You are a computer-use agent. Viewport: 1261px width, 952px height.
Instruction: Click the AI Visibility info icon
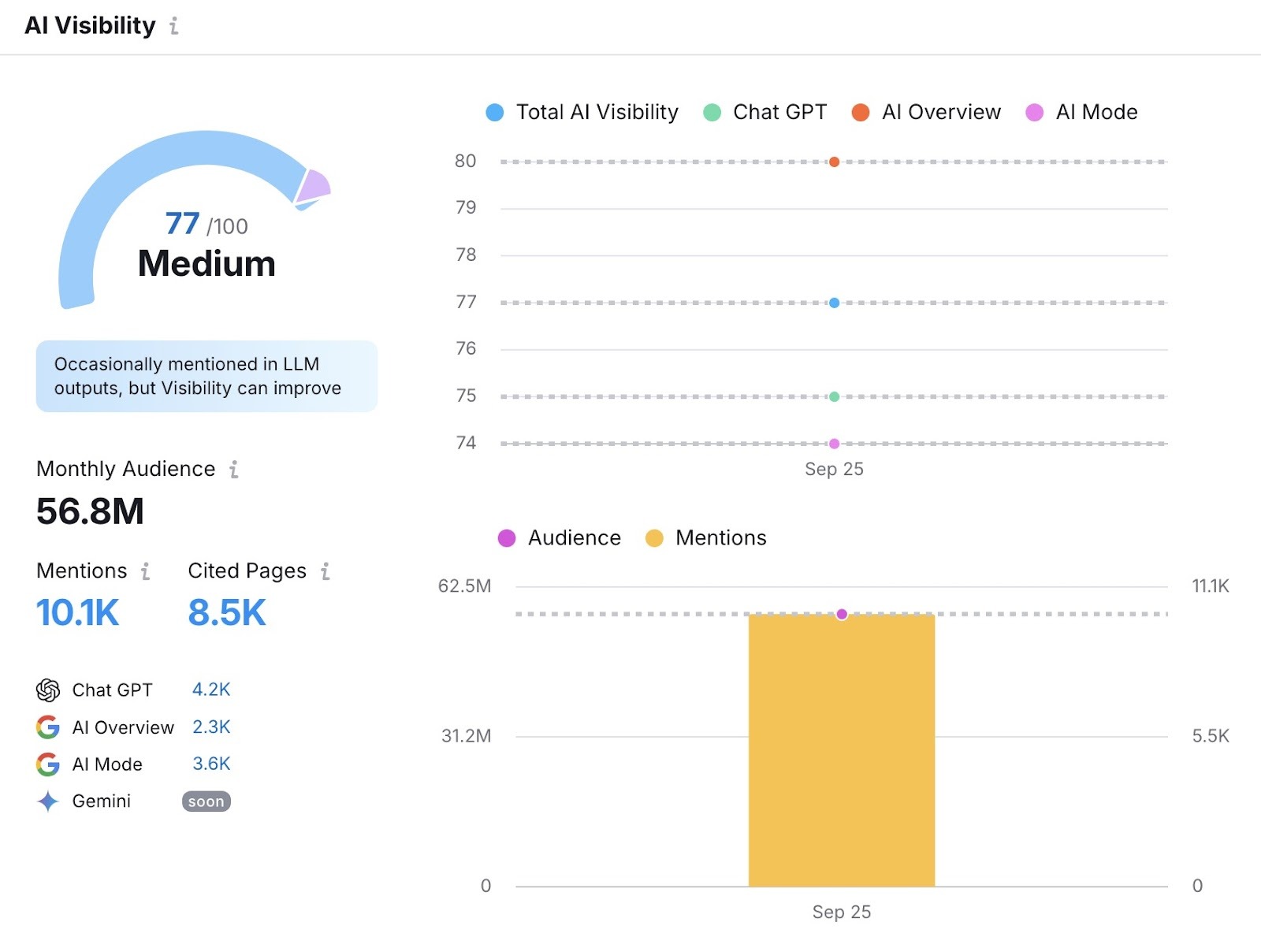point(173,26)
